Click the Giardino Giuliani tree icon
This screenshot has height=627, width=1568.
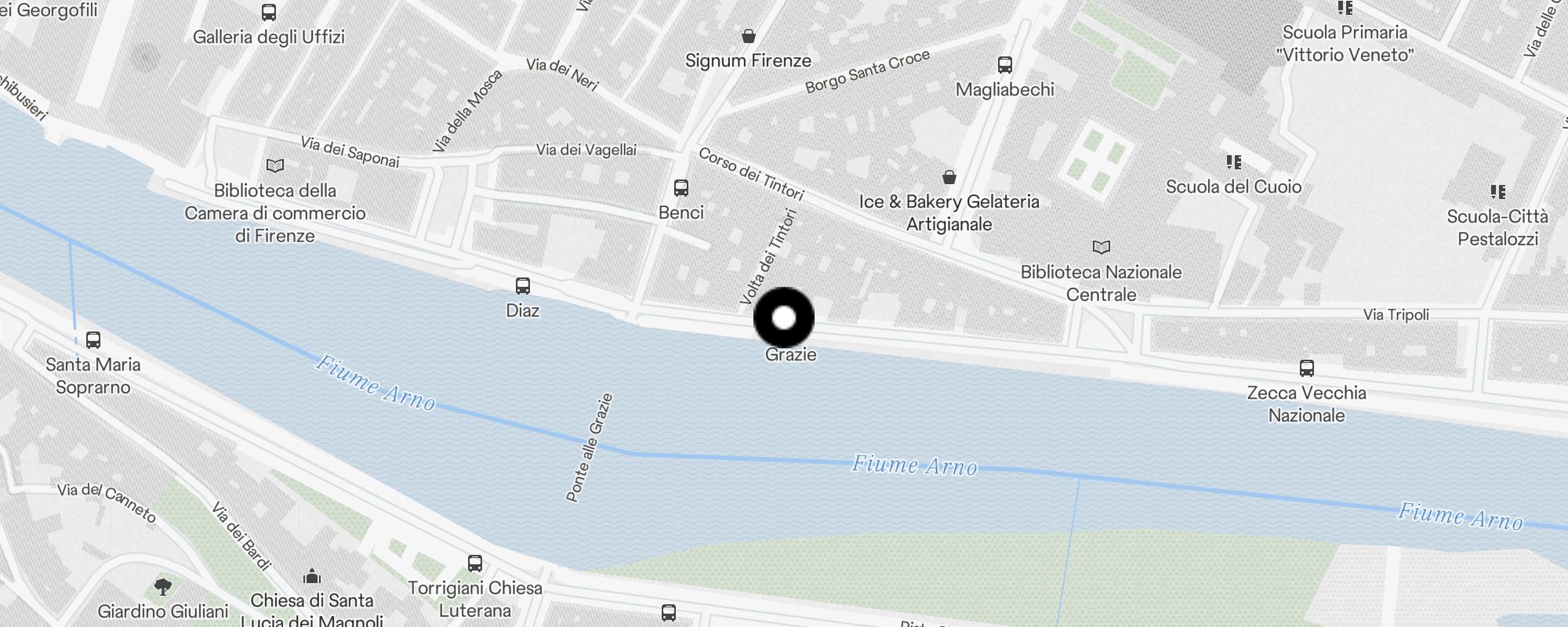click(163, 587)
